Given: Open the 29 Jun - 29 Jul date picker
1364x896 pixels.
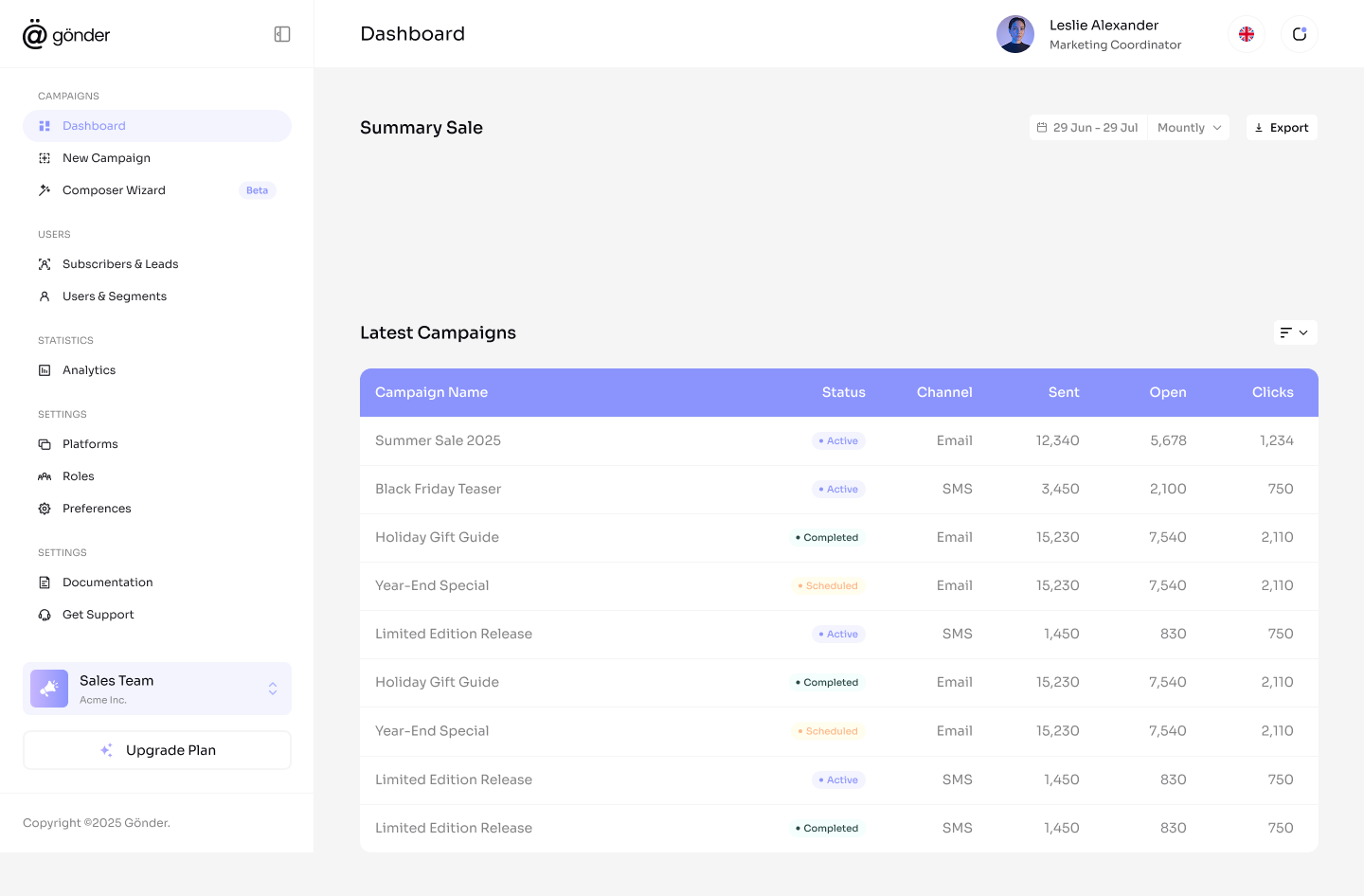Looking at the screenshot, I should pyautogui.click(x=1087, y=128).
